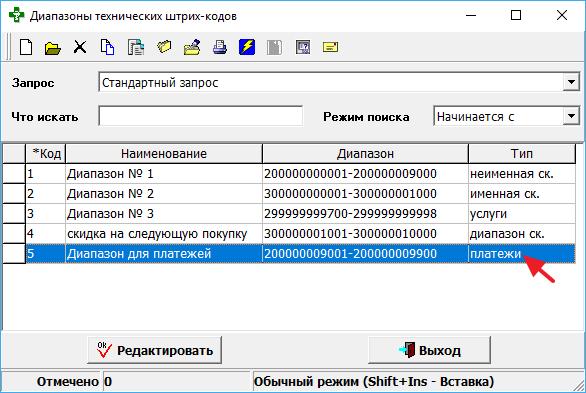Click the New blank document toolbar icon
Screen dimensions: 586x393
pos(26,47)
